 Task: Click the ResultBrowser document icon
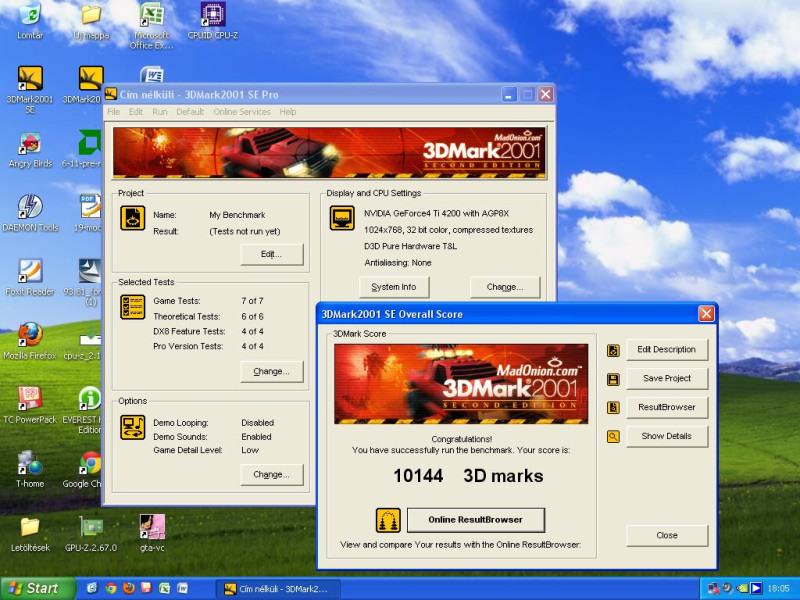(x=613, y=408)
